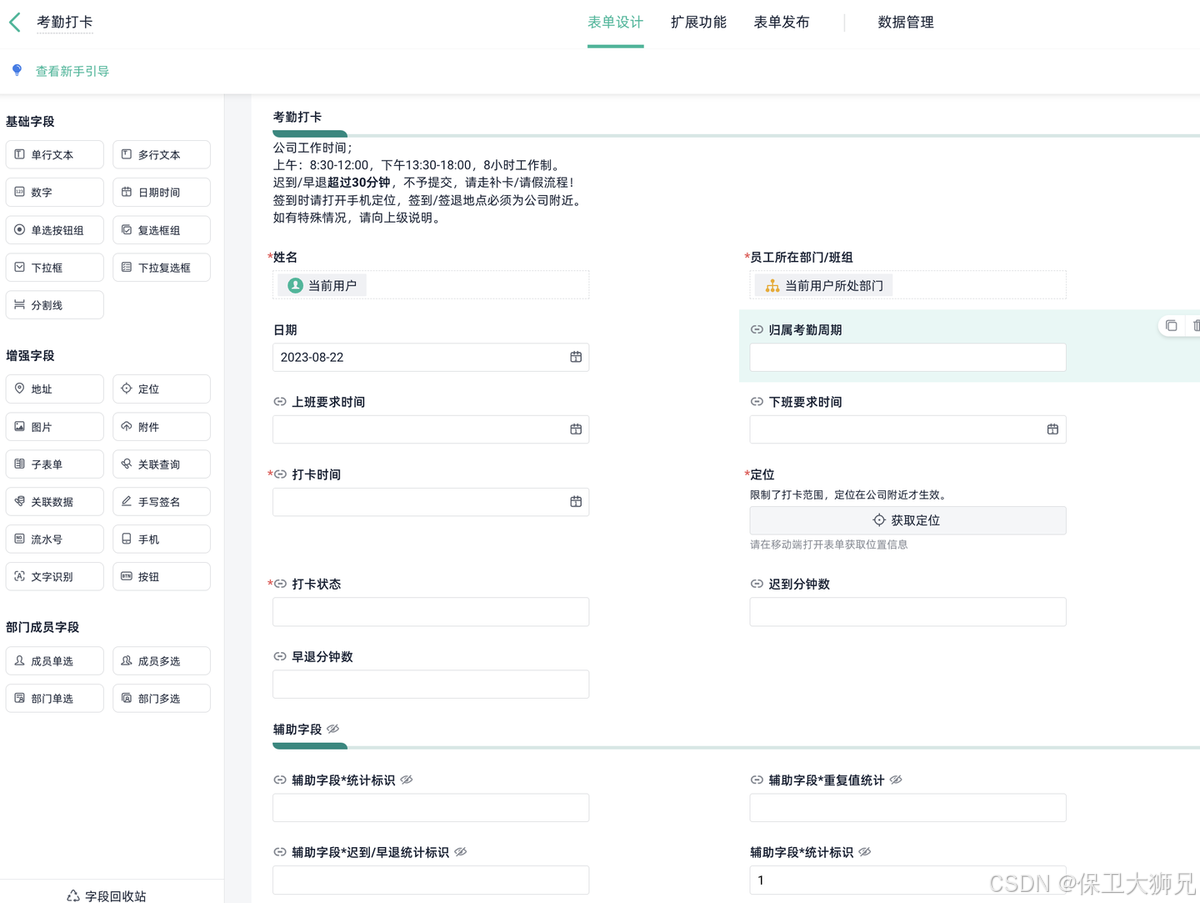Open calendar picker for 上班要求时间

click(576, 429)
